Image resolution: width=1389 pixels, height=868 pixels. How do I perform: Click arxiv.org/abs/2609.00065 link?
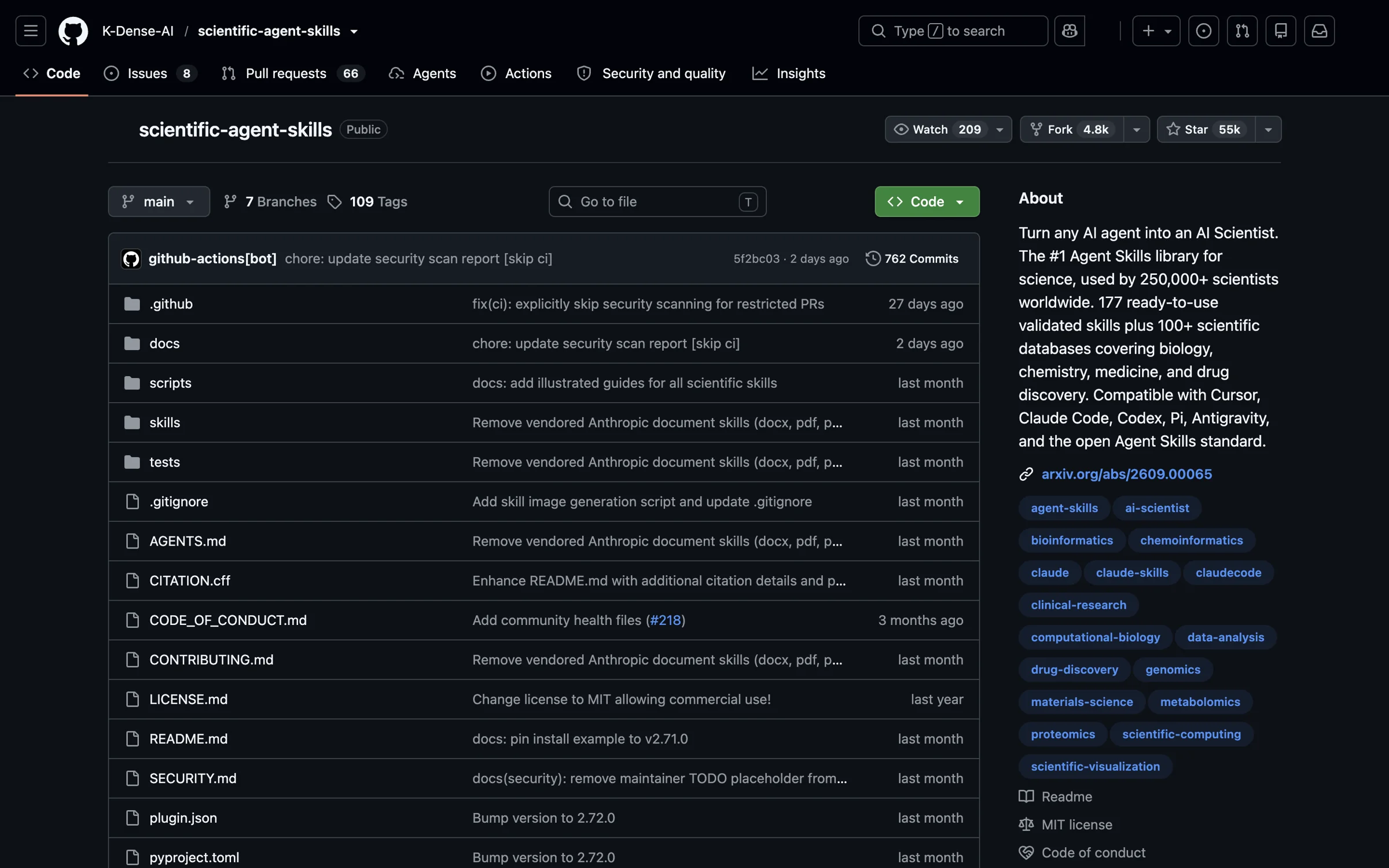pos(1126,474)
